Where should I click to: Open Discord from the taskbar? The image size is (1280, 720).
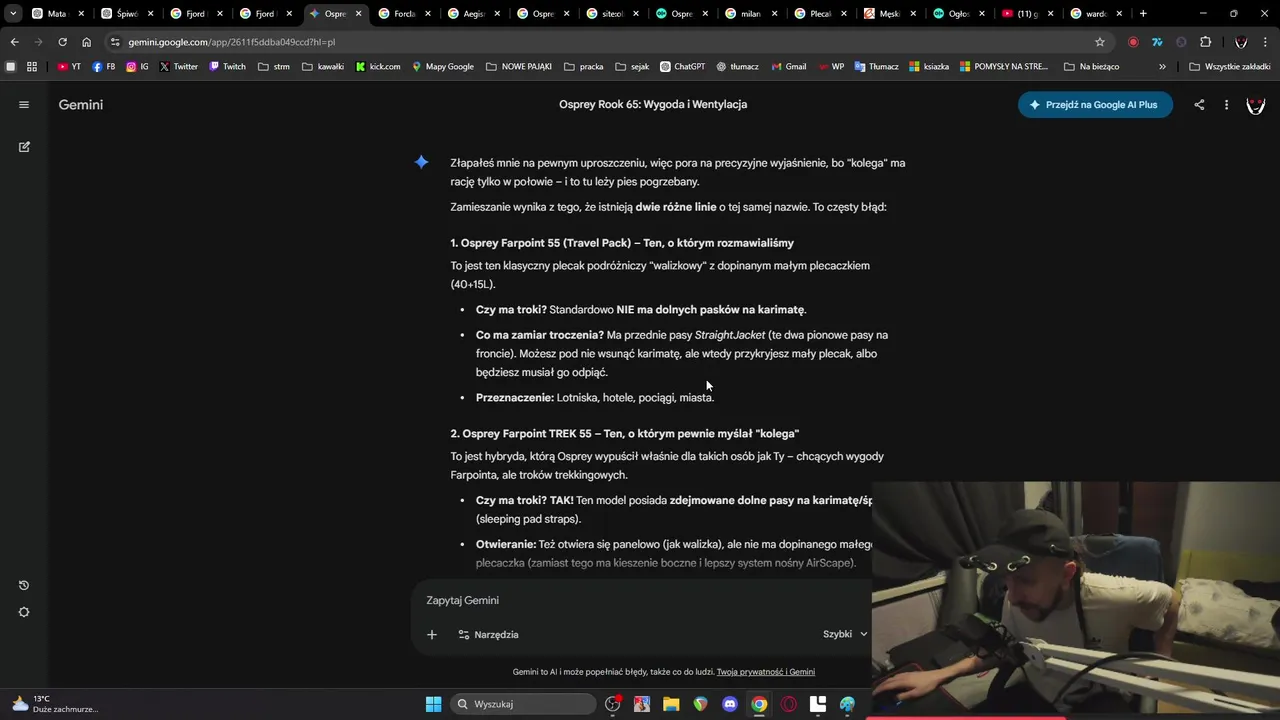click(x=730, y=704)
